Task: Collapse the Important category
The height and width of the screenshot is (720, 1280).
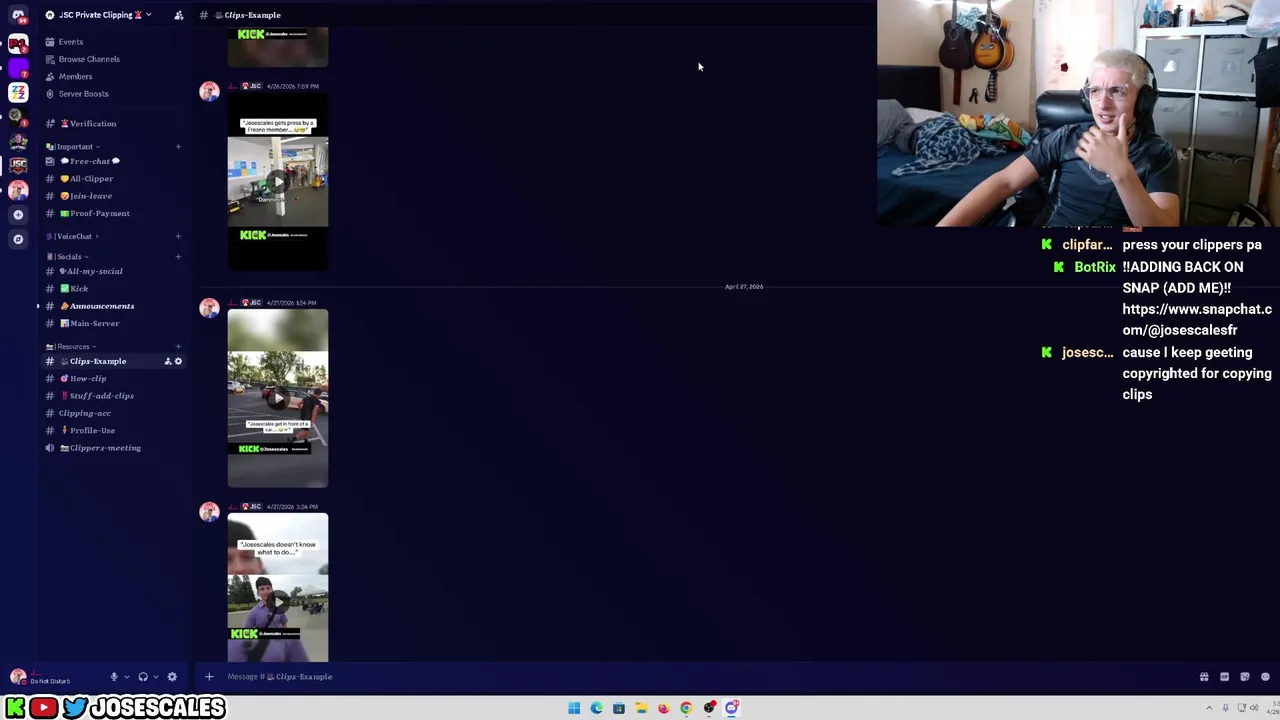Action: [72, 147]
